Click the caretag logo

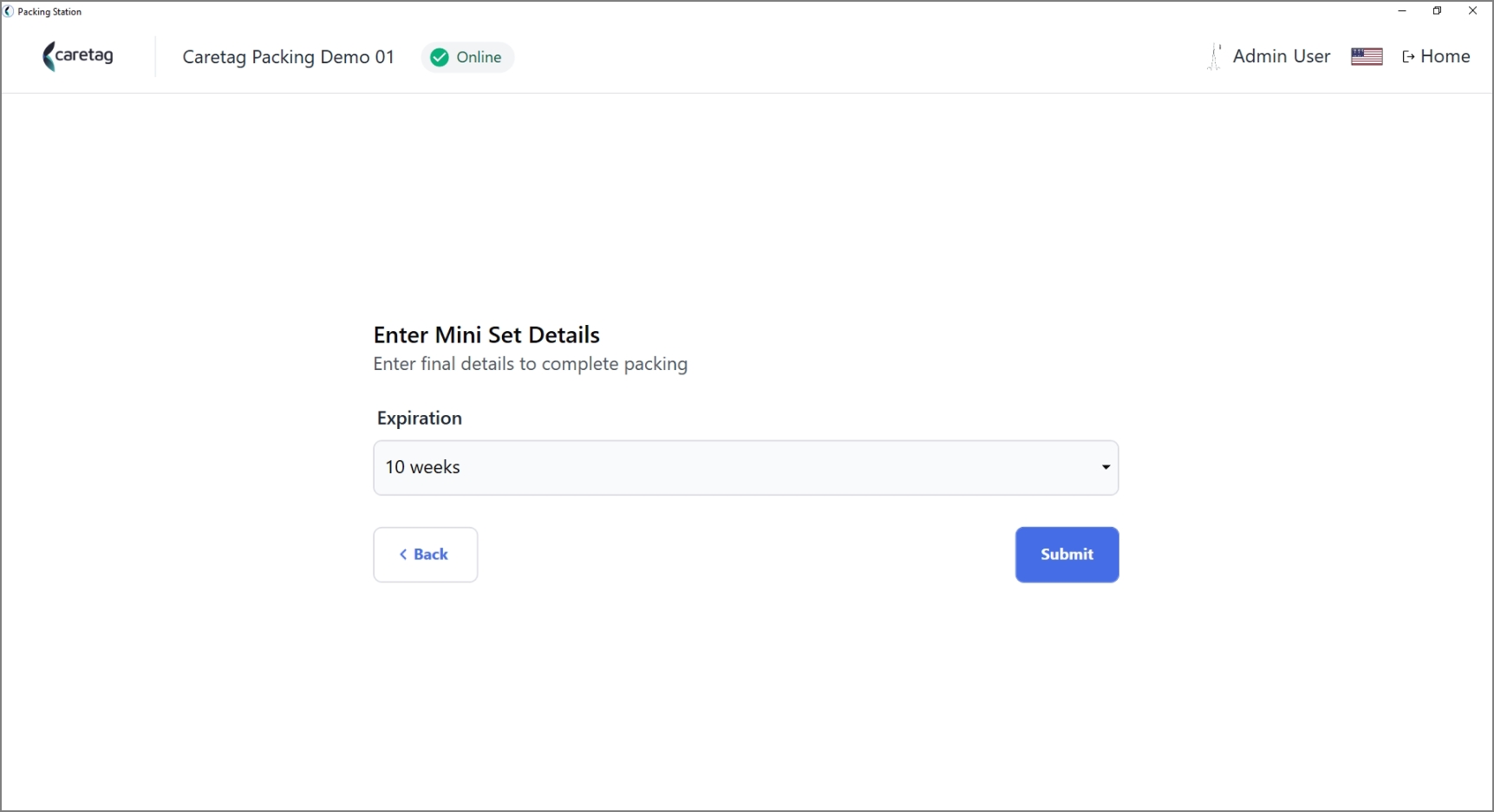pyautogui.click(x=78, y=56)
